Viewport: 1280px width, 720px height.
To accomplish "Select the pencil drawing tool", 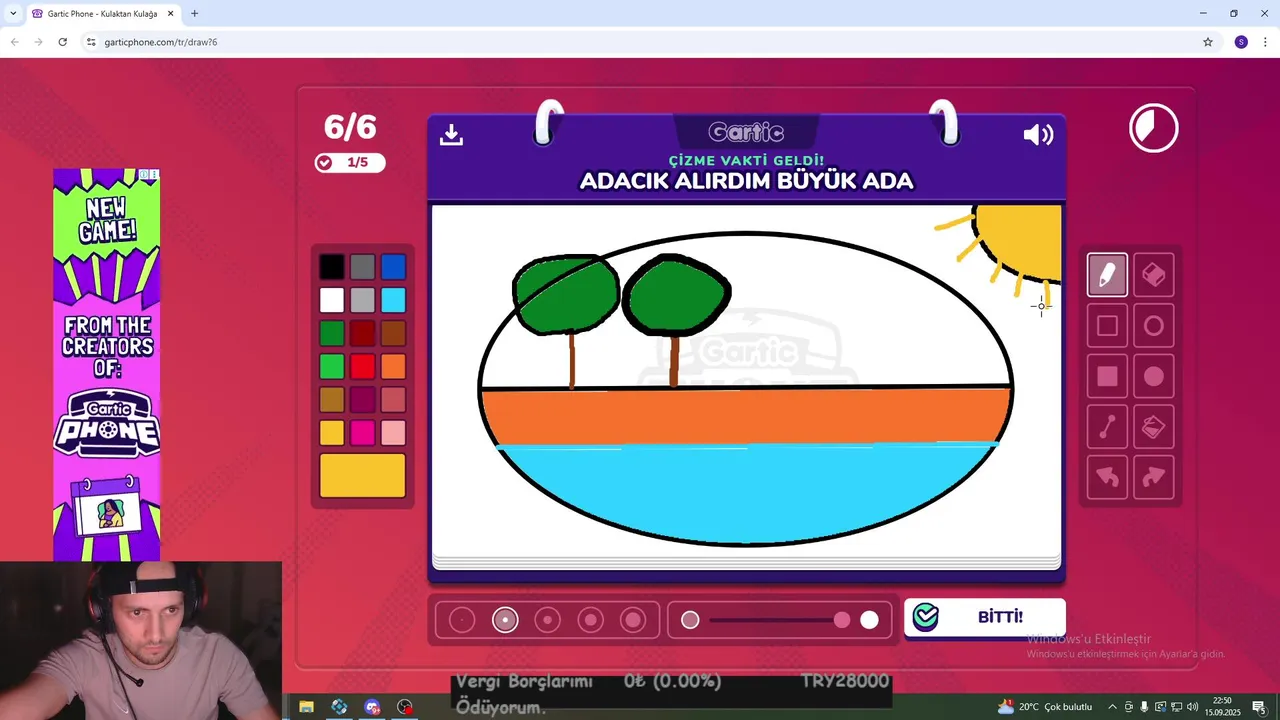I will point(1107,275).
